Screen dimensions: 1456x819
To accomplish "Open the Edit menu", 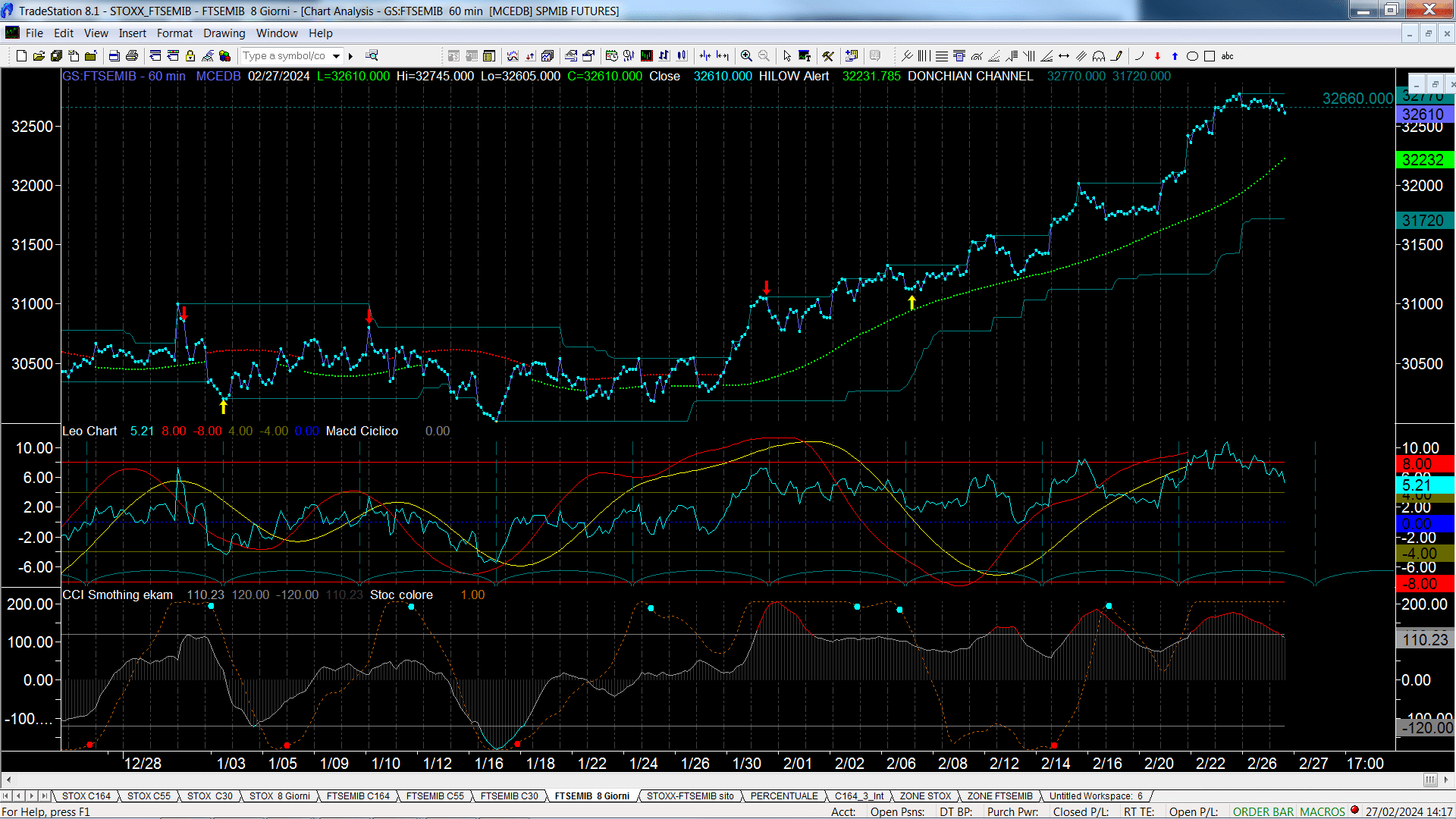I will pyautogui.click(x=64, y=33).
